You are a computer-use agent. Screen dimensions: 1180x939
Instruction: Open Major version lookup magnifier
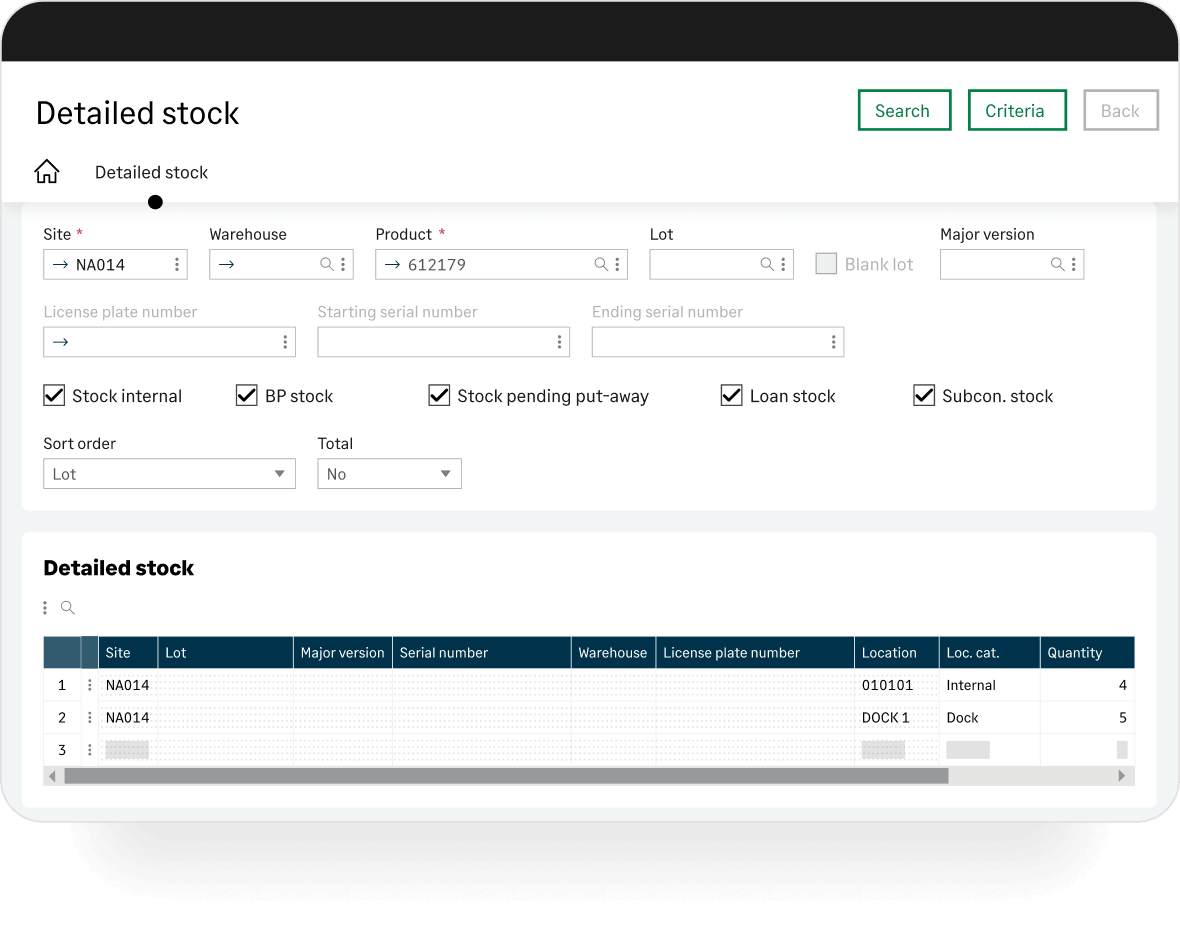pos(1057,264)
